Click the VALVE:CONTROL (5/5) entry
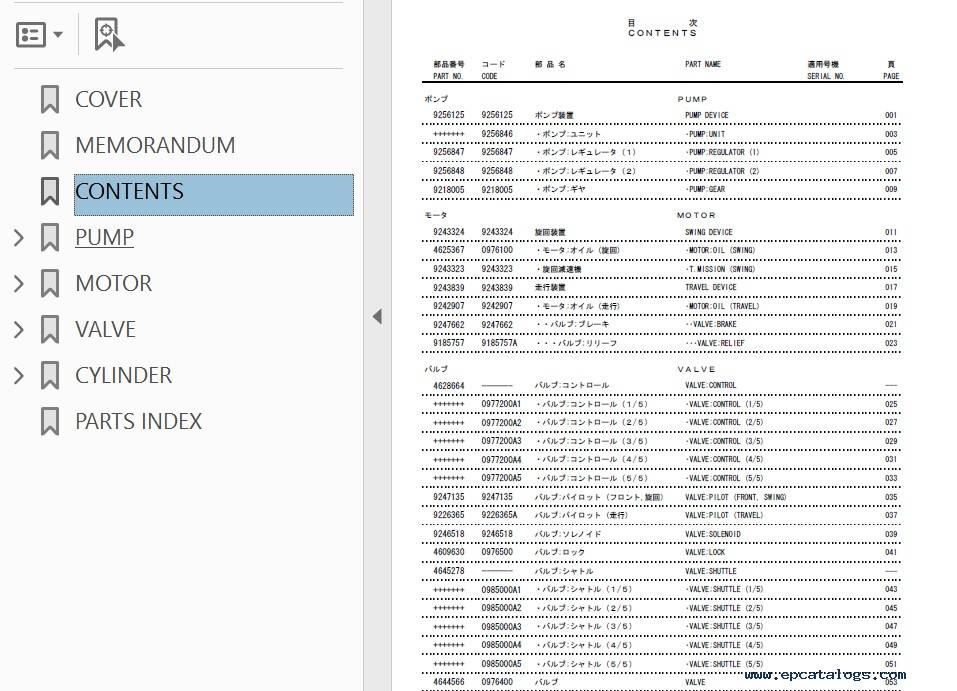Image resolution: width=957 pixels, height=691 pixels. (724, 478)
